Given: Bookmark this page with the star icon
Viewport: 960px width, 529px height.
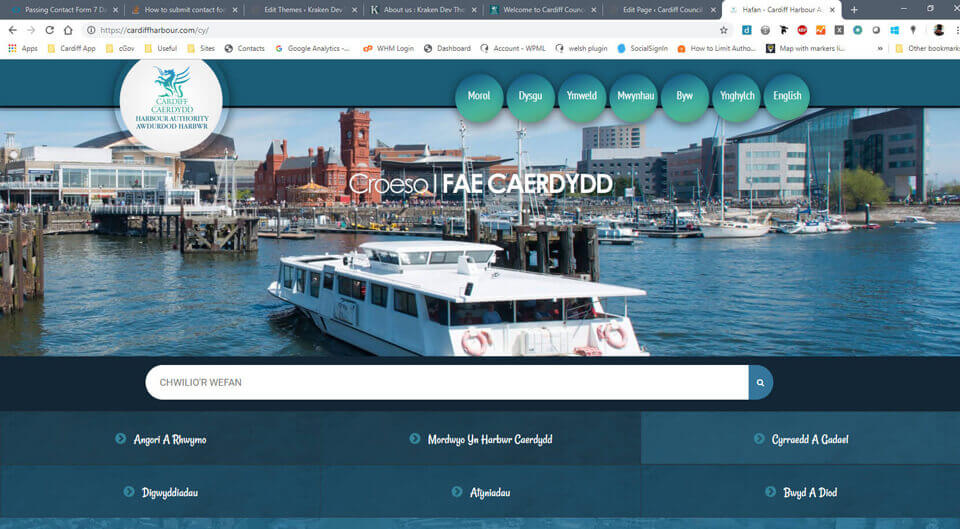Looking at the screenshot, I should tap(724, 30).
